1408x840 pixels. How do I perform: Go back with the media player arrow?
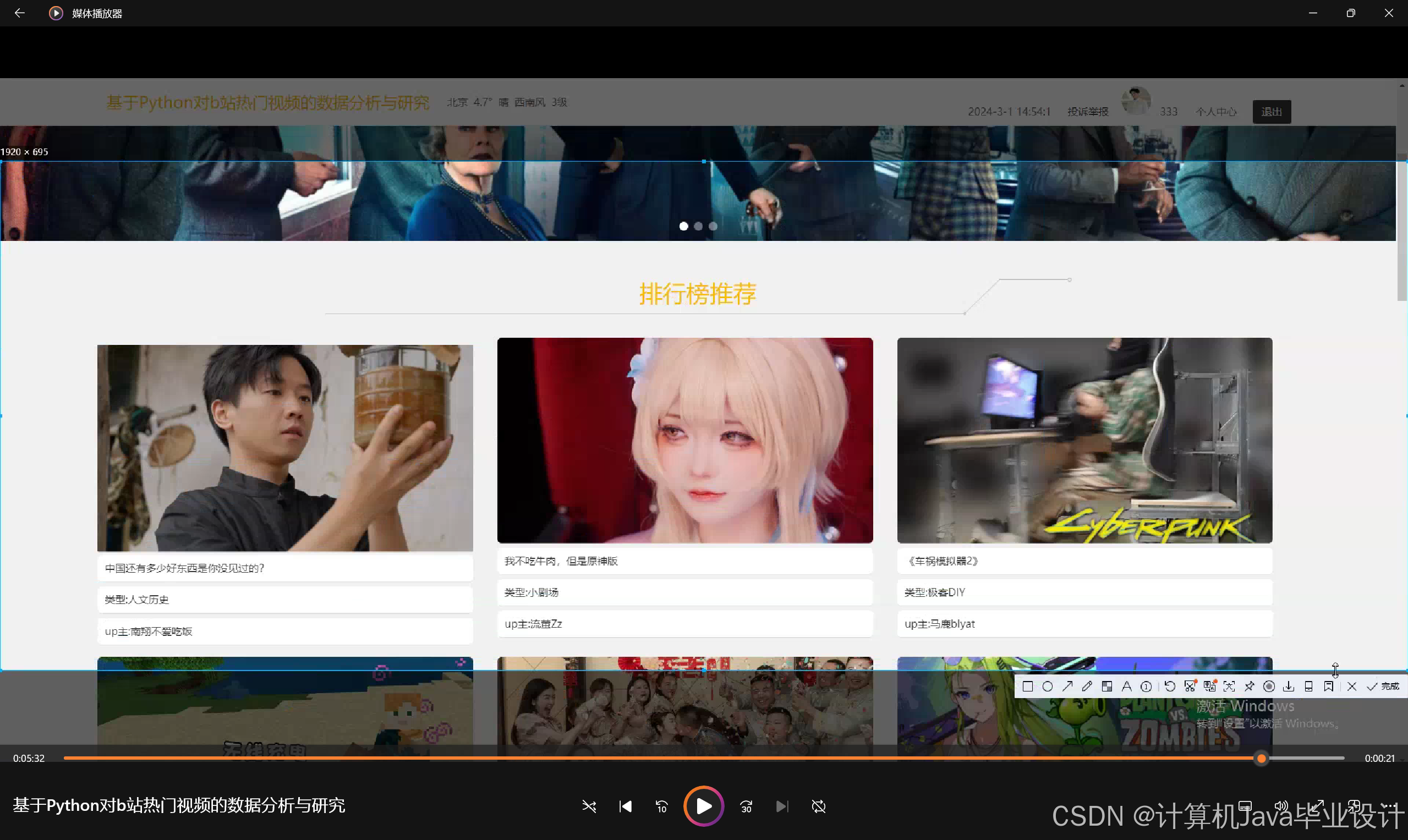[x=19, y=13]
